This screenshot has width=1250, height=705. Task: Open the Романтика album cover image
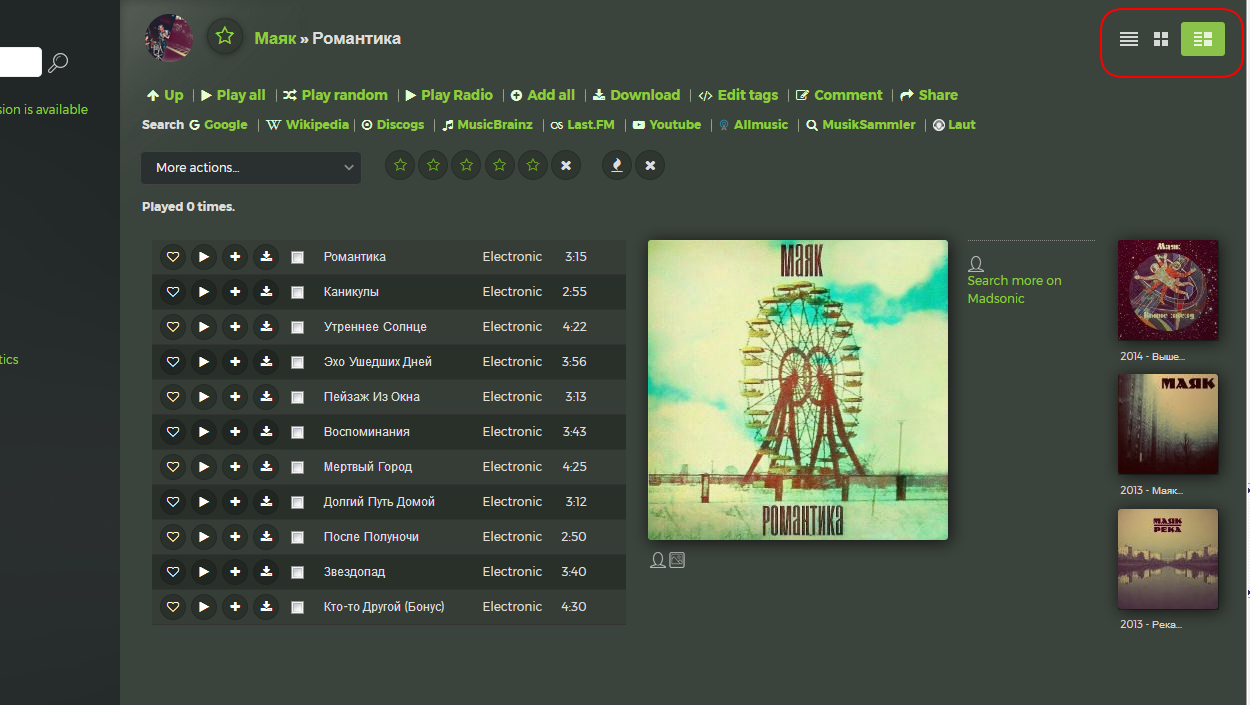tap(798, 390)
